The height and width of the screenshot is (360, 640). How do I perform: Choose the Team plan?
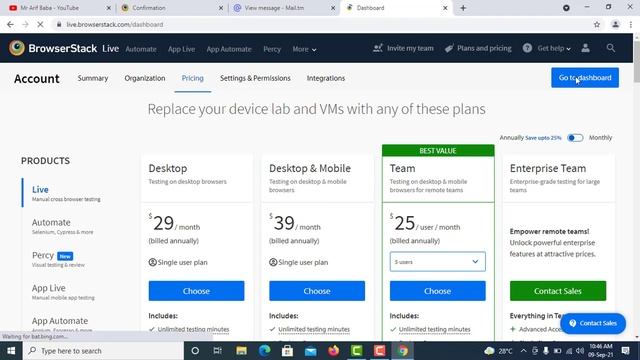(x=438, y=291)
